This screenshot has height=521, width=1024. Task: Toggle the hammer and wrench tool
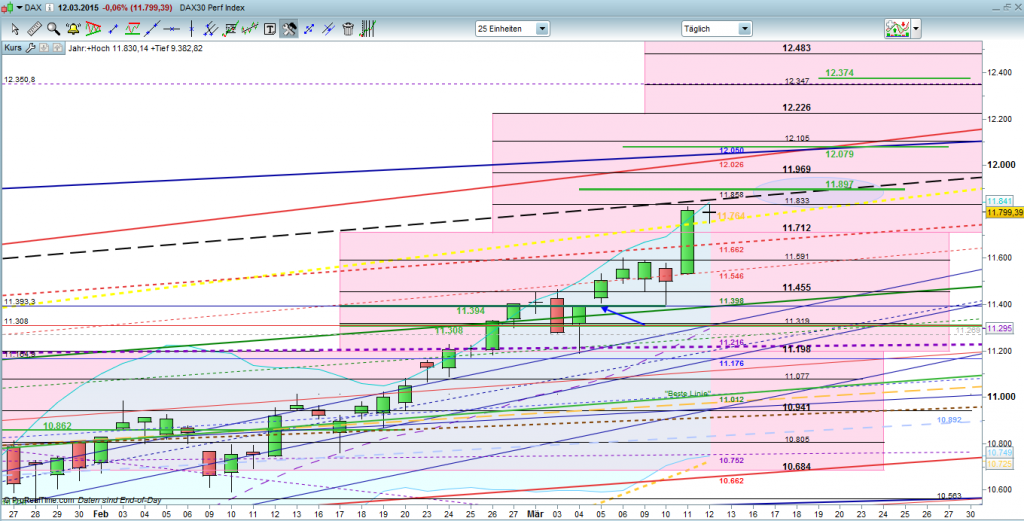[x=289, y=29]
